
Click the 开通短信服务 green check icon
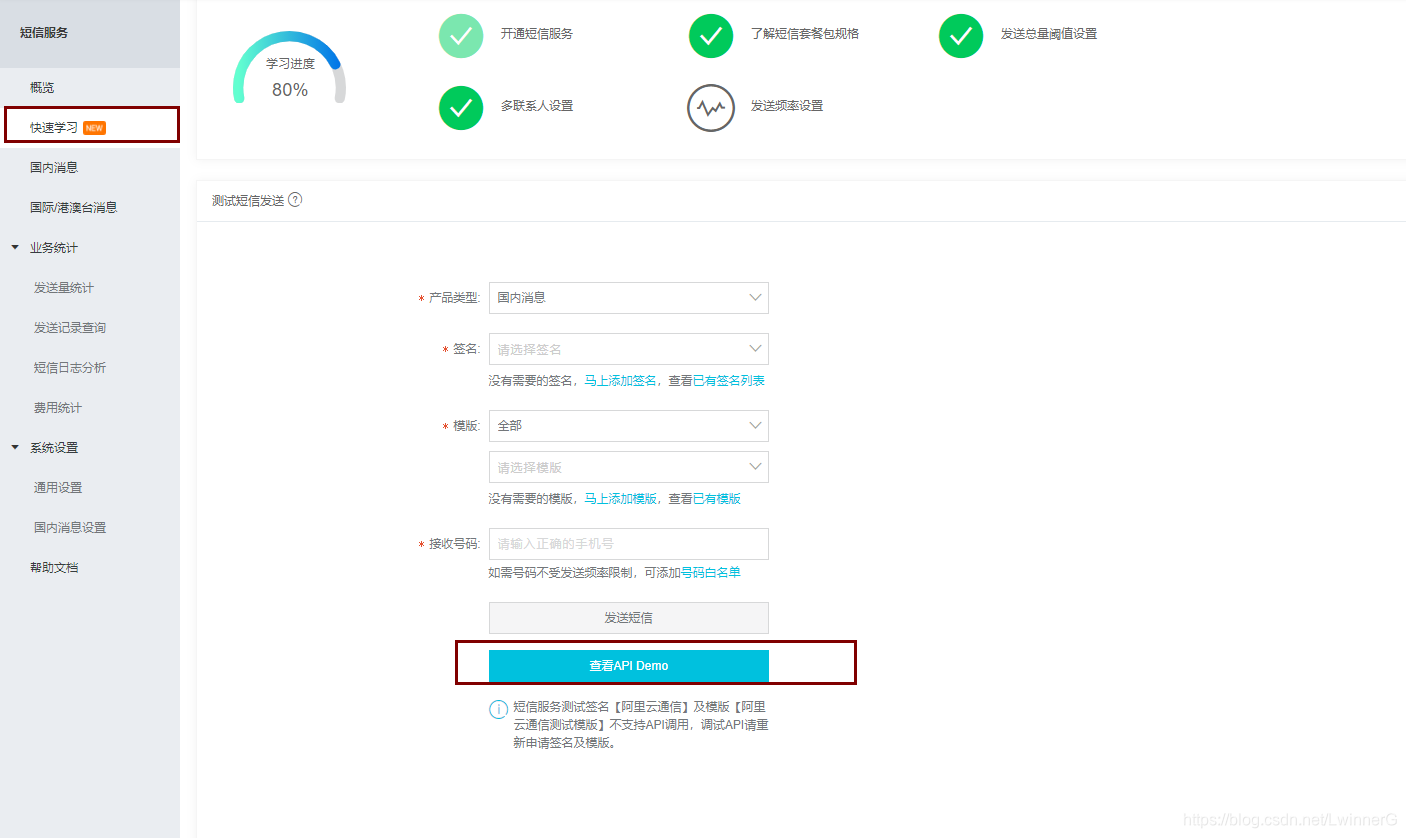[461, 35]
